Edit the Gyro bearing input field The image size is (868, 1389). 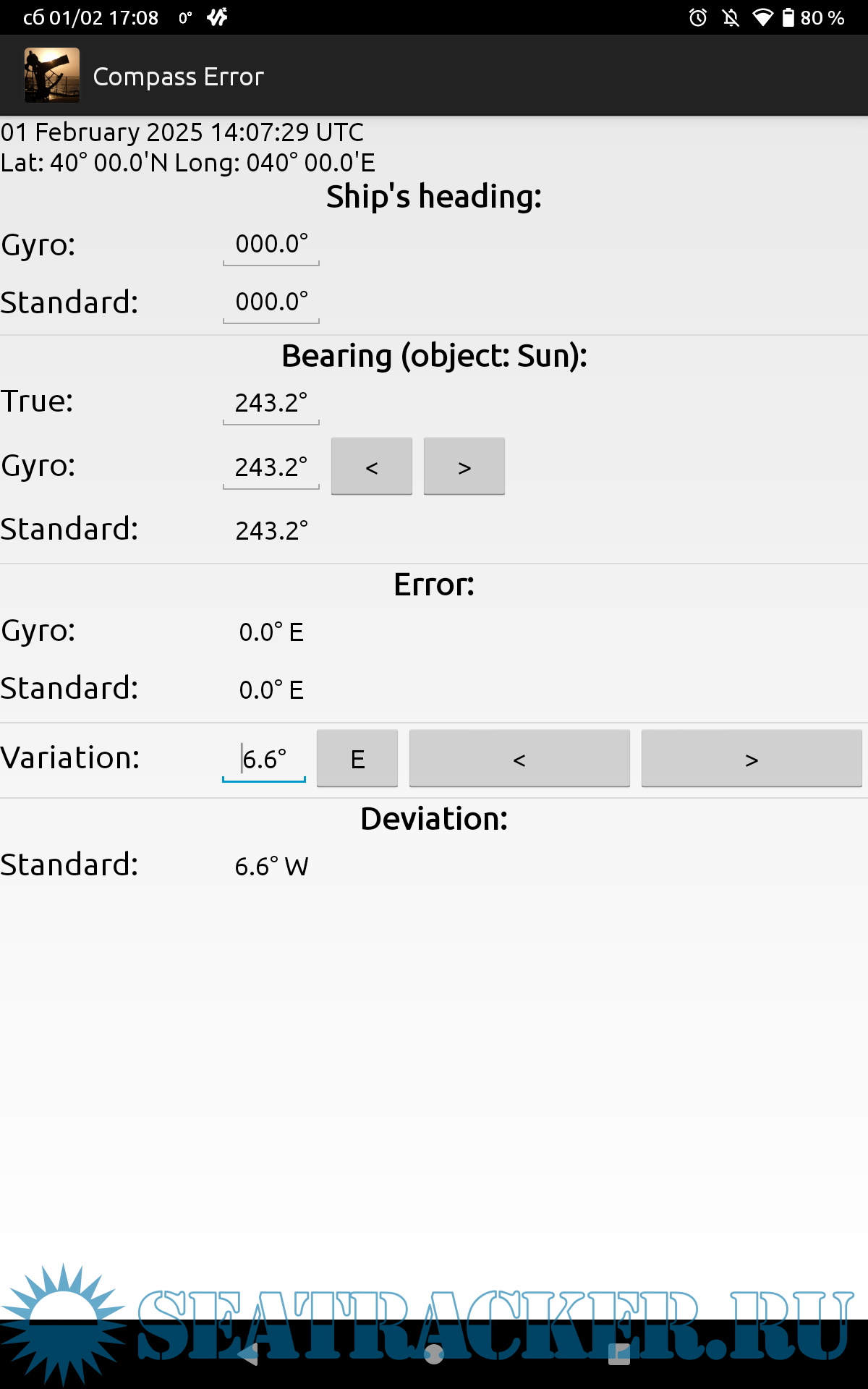(271, 467)
